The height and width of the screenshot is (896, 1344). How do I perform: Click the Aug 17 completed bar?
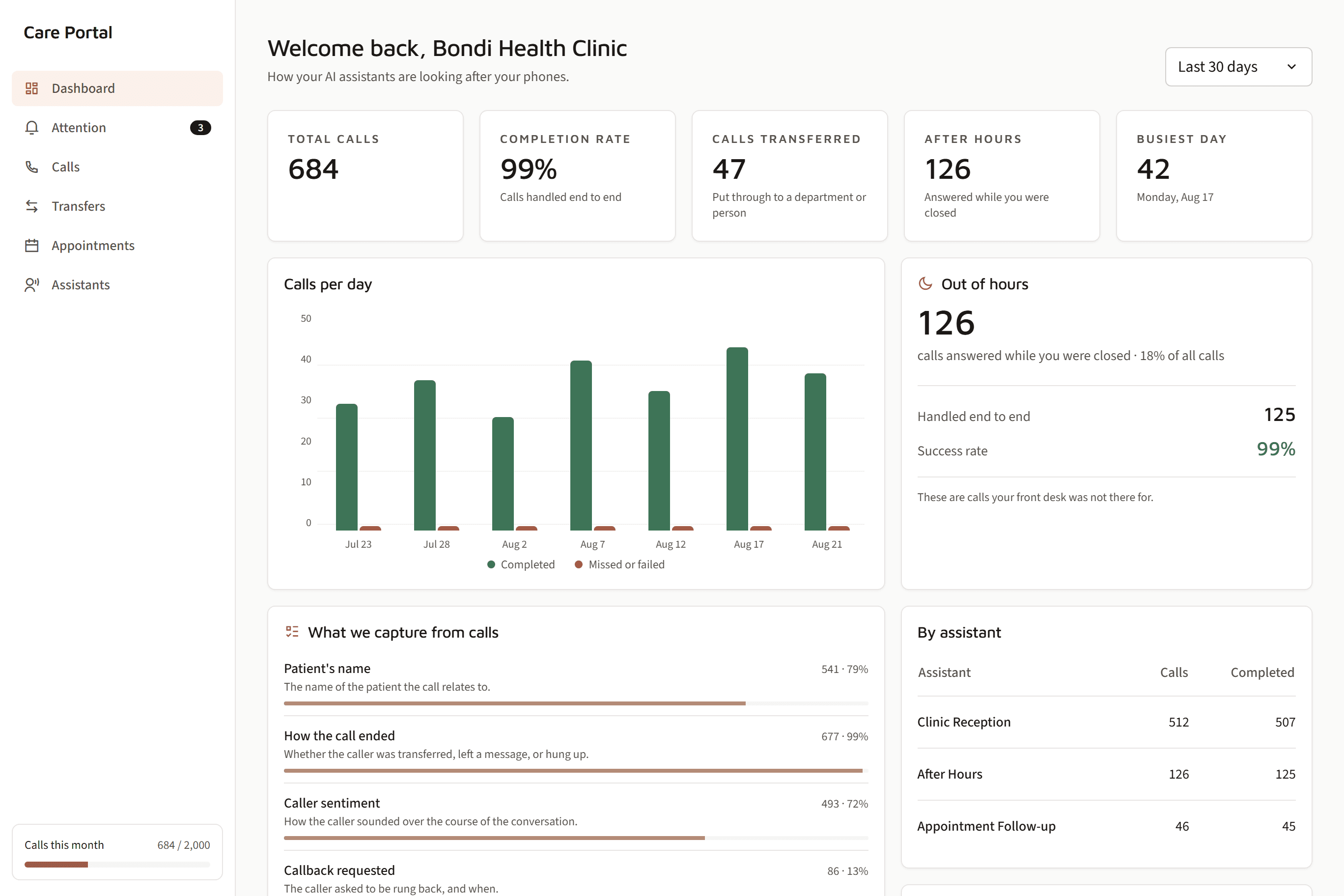[x=737, y=439]
